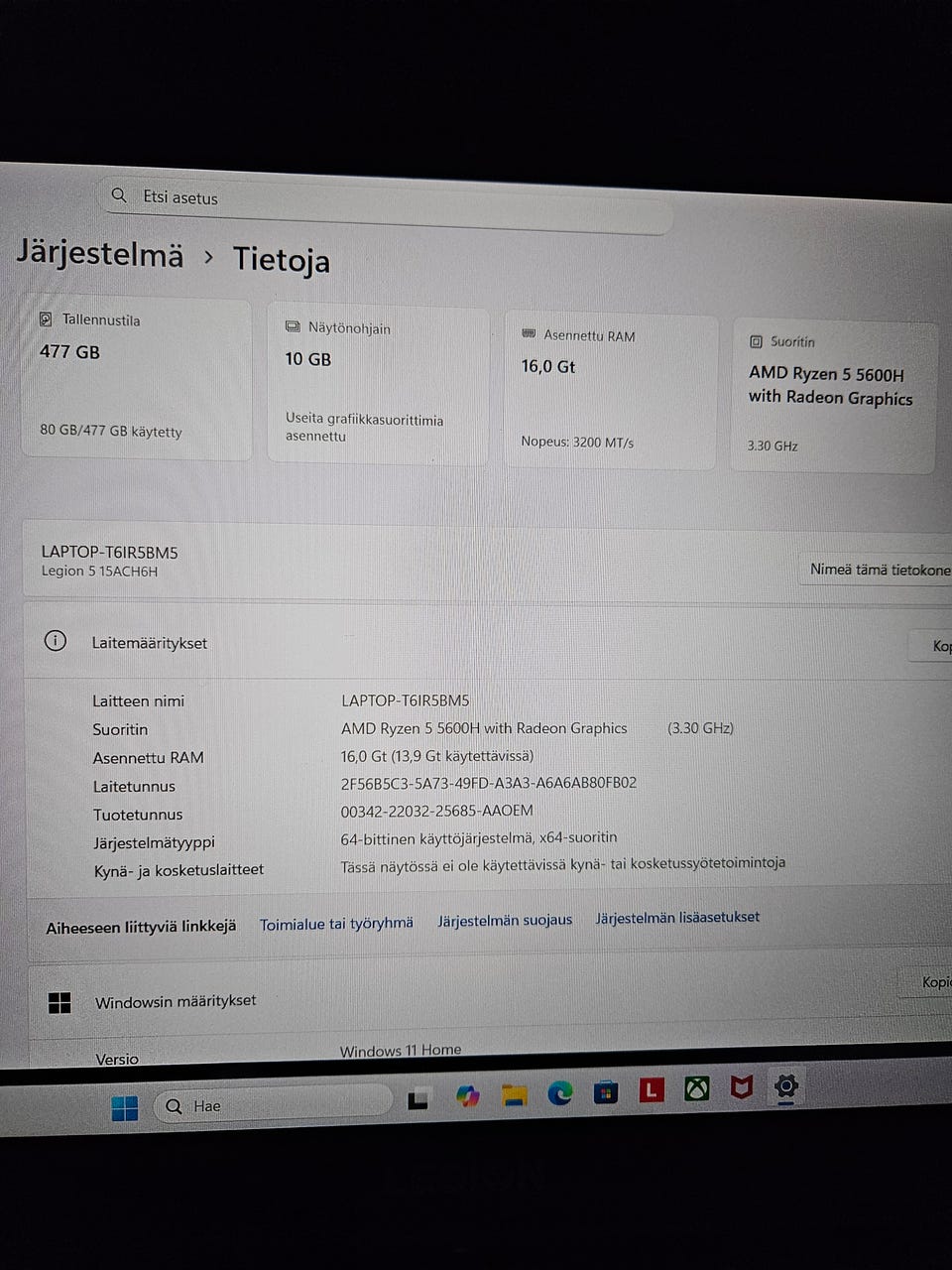Launch the Xbox app from the taskbar
Screen dimensions: 952x1270
point(697,1089)
